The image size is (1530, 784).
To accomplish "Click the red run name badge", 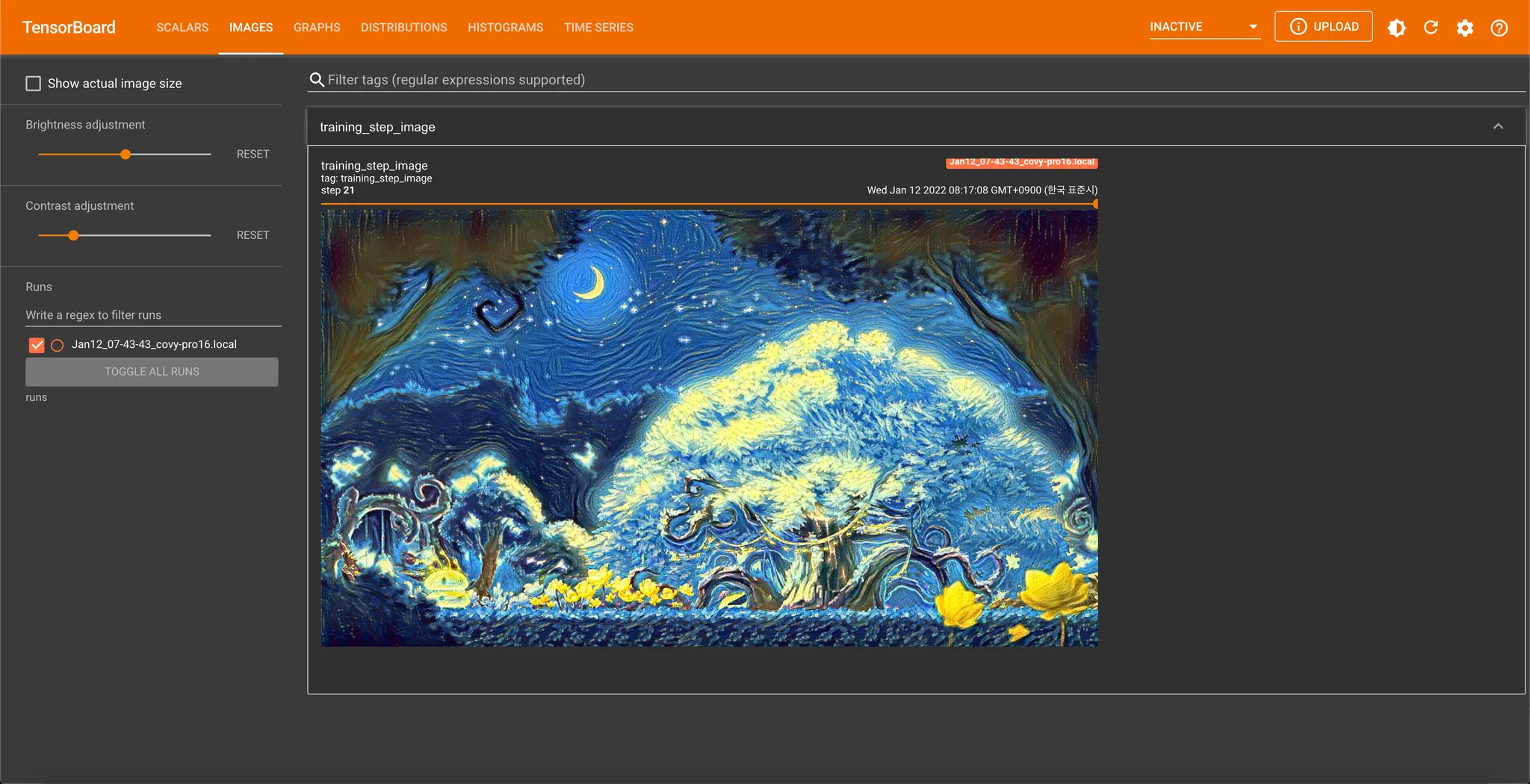I will pos(1021,162).
